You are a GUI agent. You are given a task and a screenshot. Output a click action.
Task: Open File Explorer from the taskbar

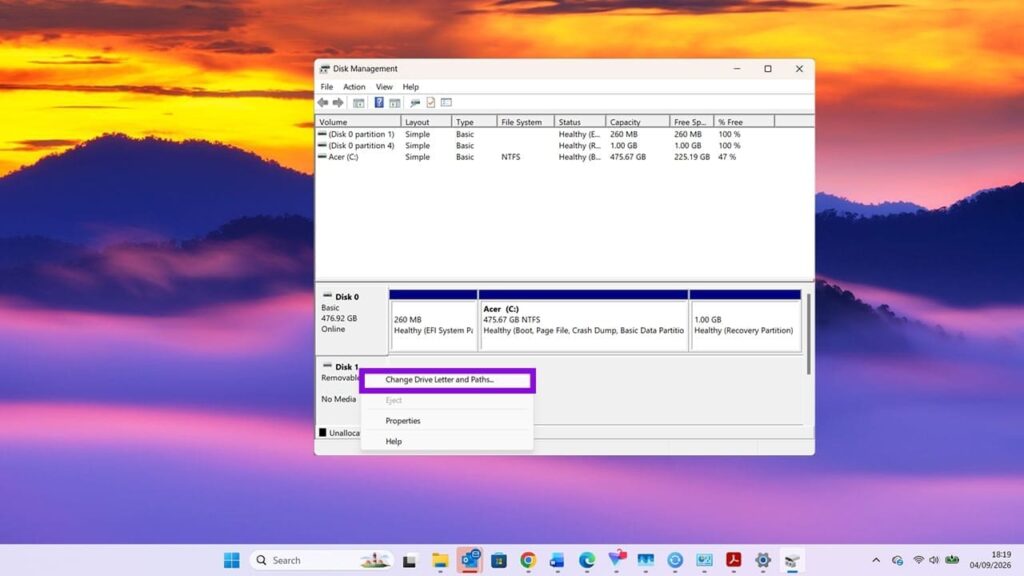click(440, 560)
